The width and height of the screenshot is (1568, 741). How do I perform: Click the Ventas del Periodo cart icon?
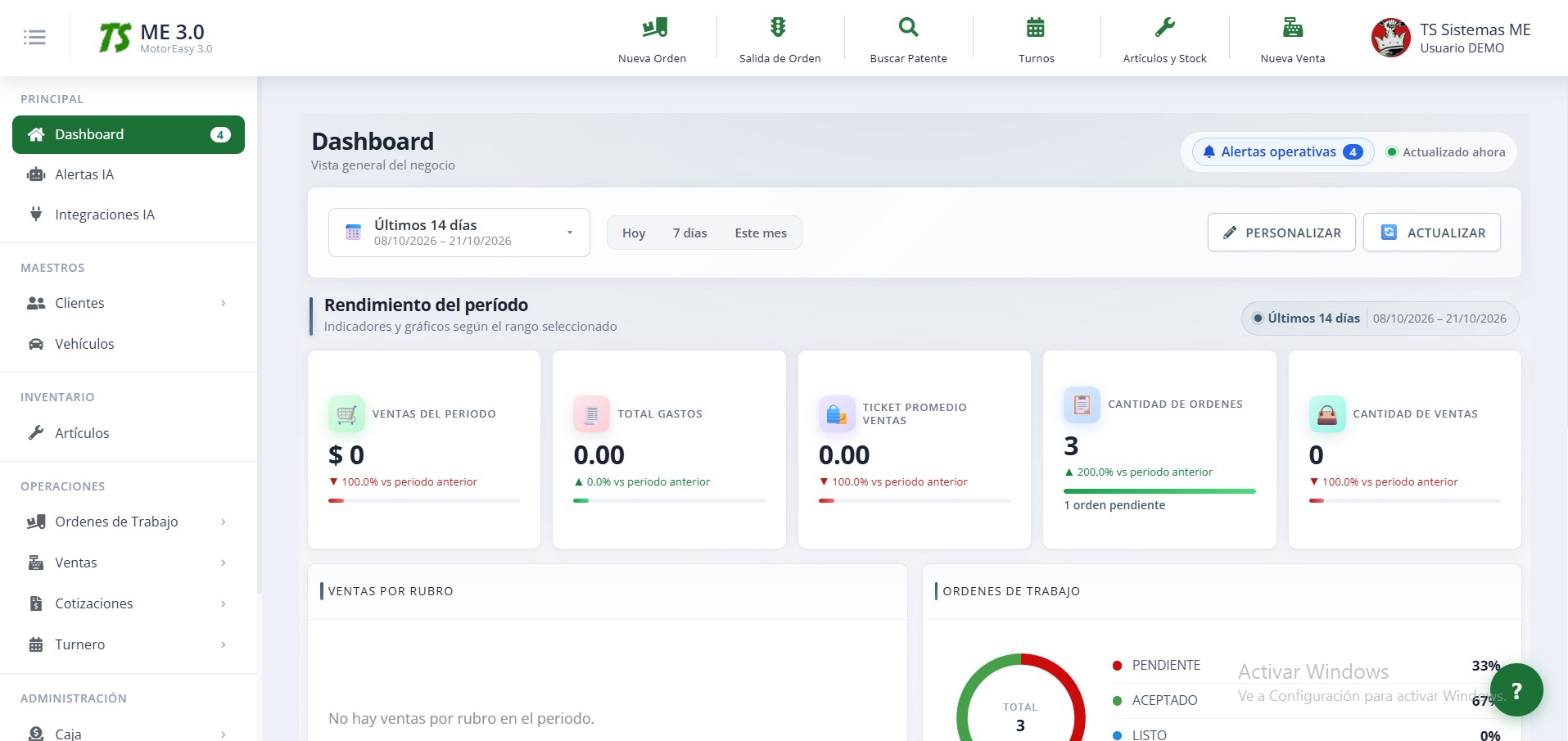click(x=346, y=413)
